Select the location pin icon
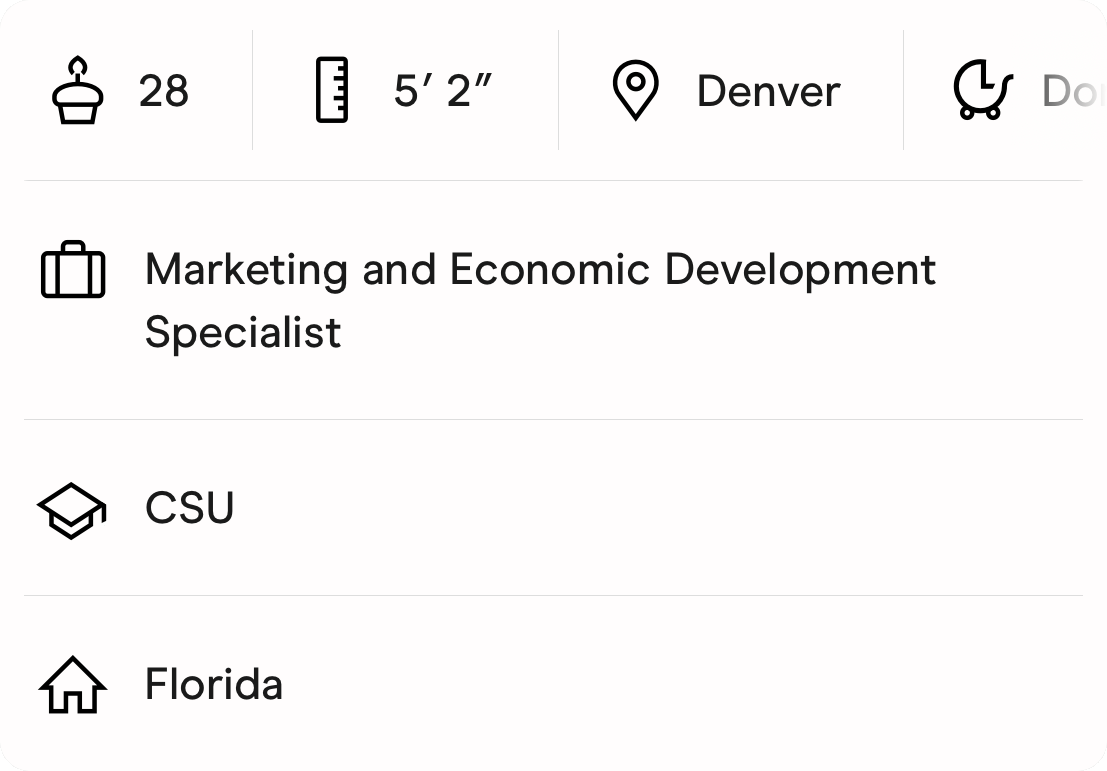 [x=635, y=91]
